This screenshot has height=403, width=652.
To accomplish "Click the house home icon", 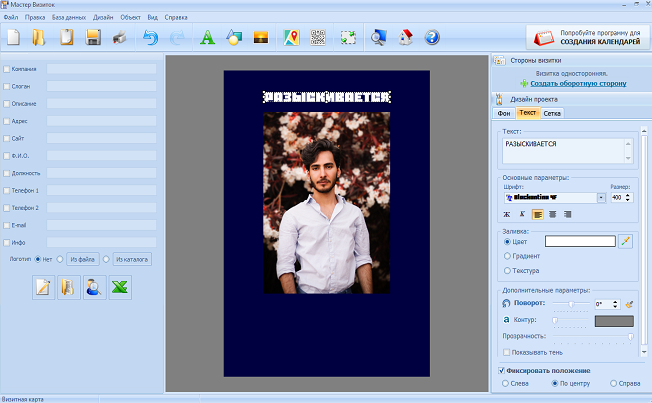I will [x=405, y=37].
